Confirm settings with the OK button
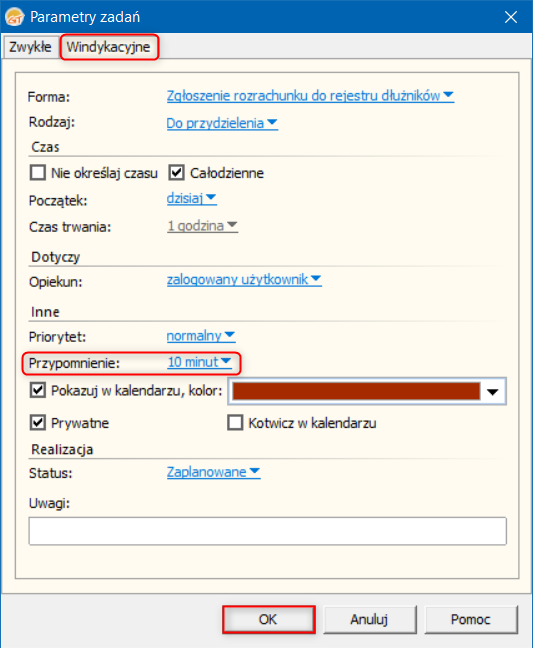 (x=269, y=619)
